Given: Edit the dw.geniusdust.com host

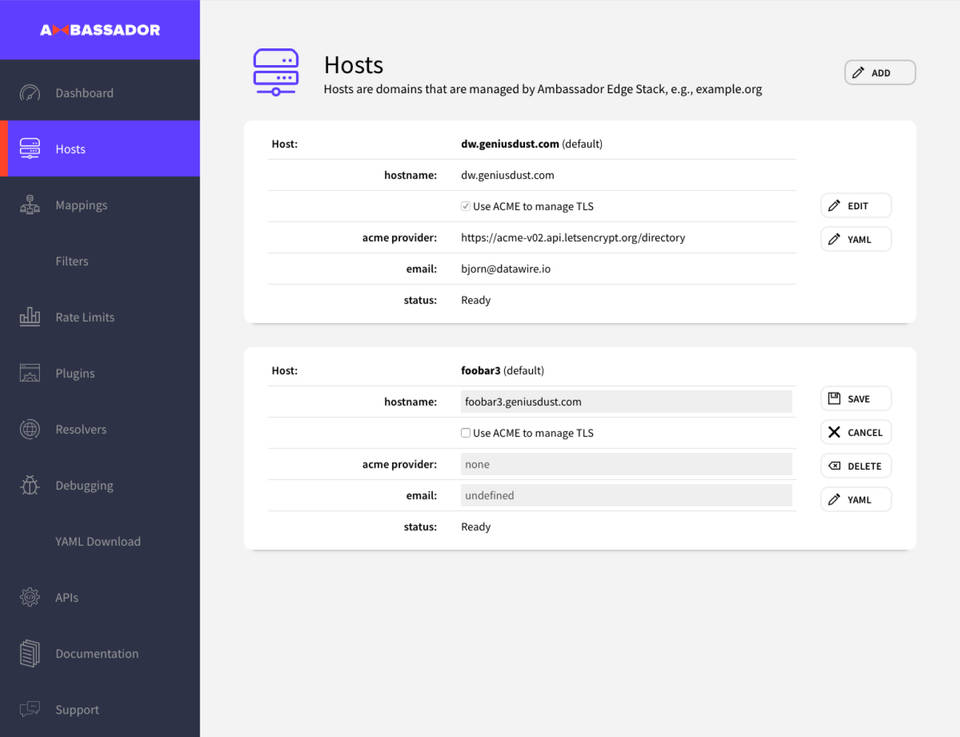Looking at the screenshot, I should pyautogui.click(x=855, y=206).
